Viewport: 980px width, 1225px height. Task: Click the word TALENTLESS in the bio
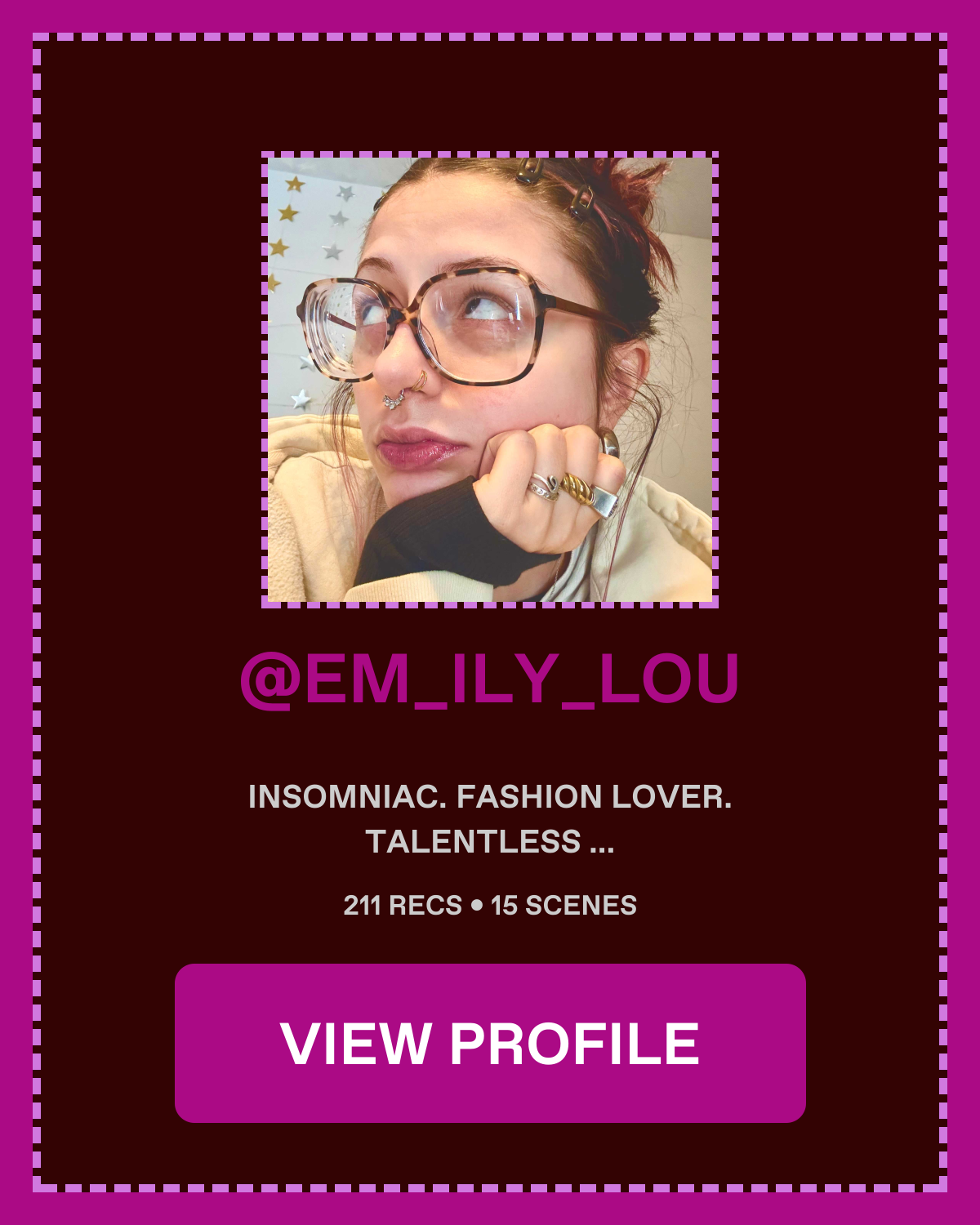474,842
